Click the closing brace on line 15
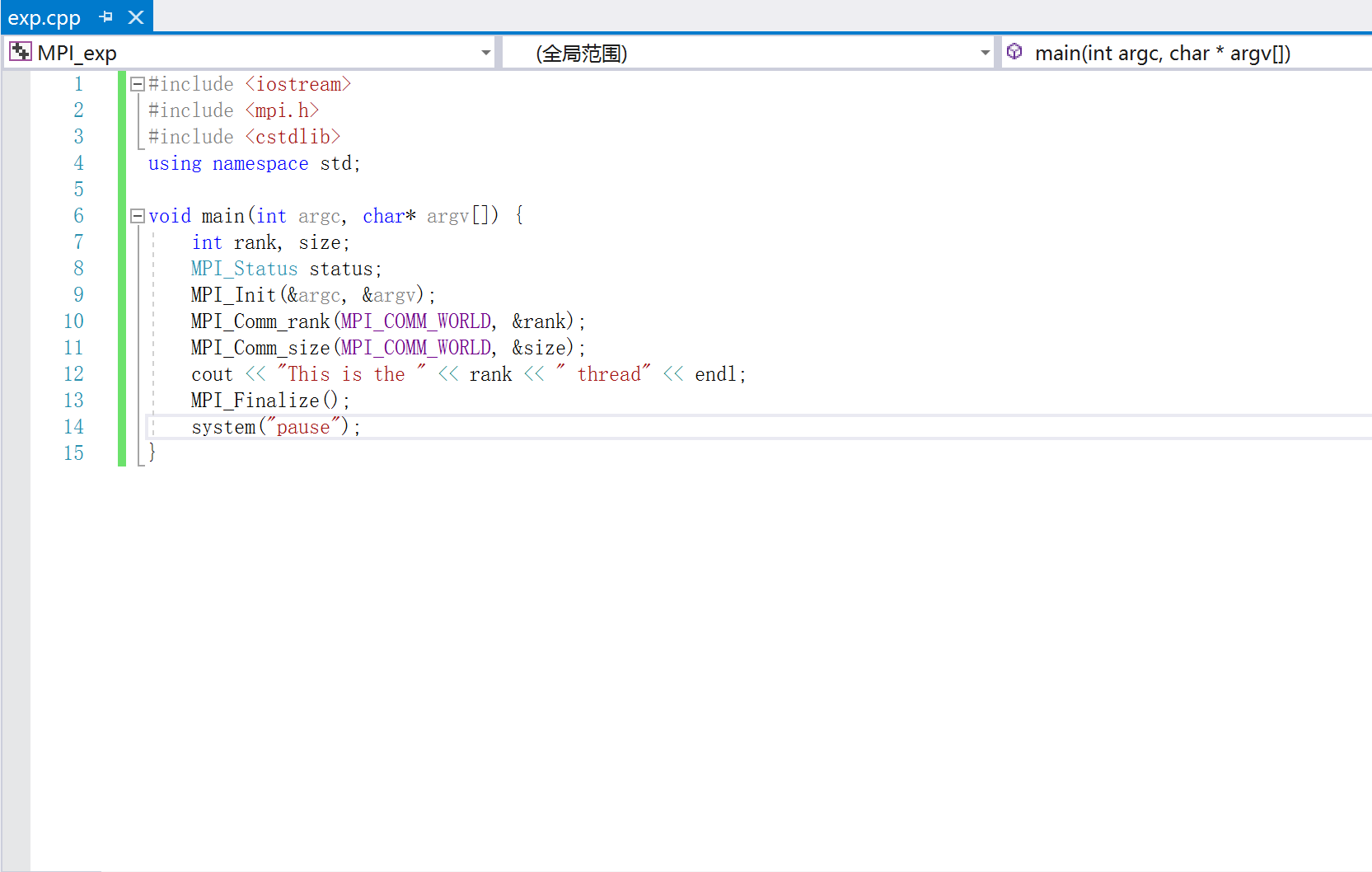This screenshot has width=1372, height=872. point(152,452)
